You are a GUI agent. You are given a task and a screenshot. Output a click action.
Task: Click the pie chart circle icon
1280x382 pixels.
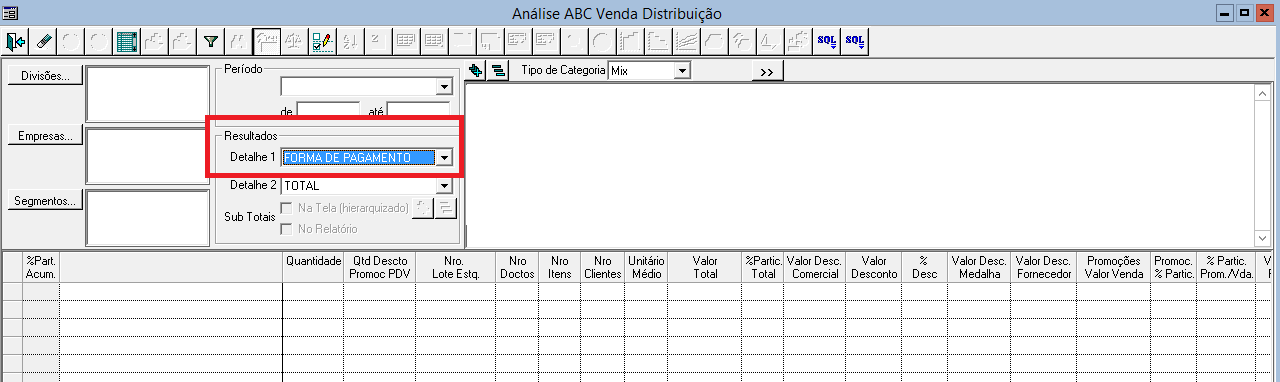coord(601,41)
